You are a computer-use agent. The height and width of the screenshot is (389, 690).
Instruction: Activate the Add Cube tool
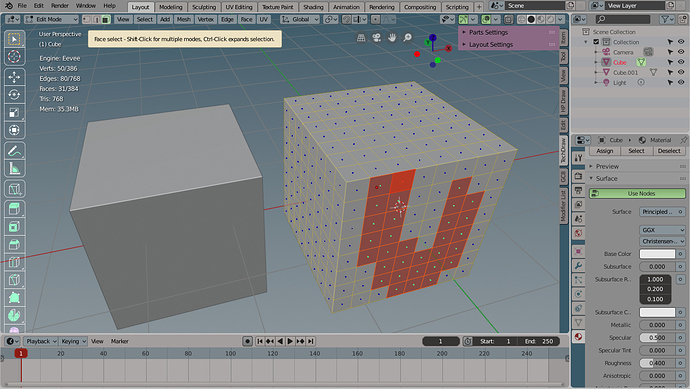tap(14, 189)
